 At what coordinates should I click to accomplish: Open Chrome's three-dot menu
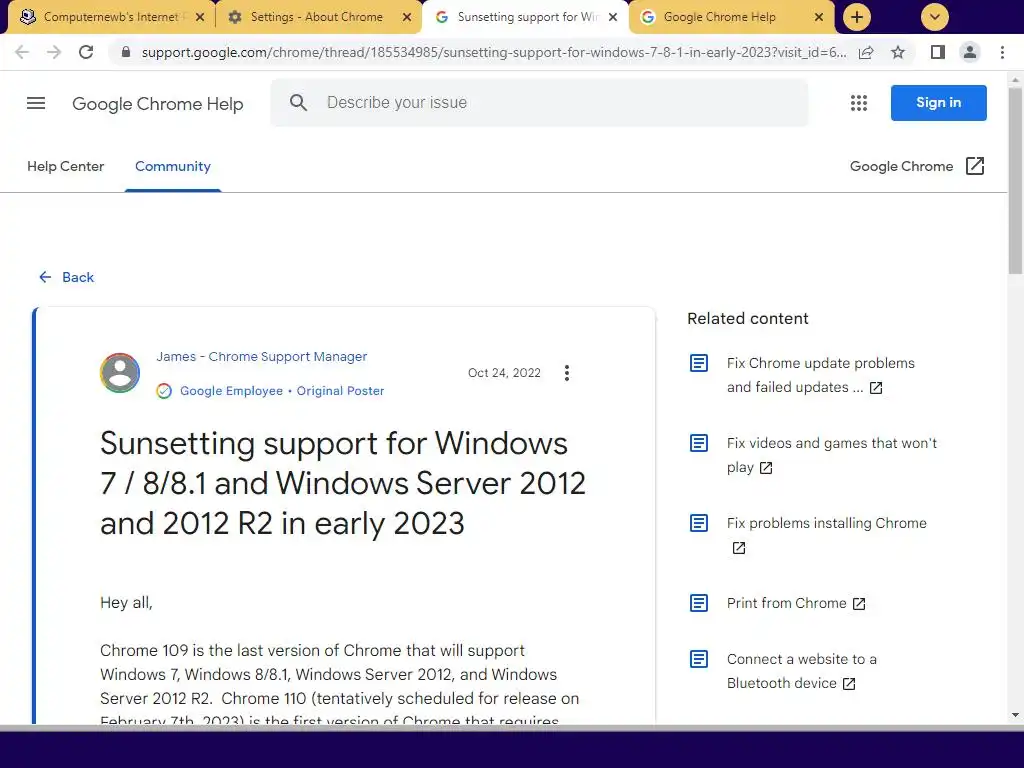click(1002, 52)
